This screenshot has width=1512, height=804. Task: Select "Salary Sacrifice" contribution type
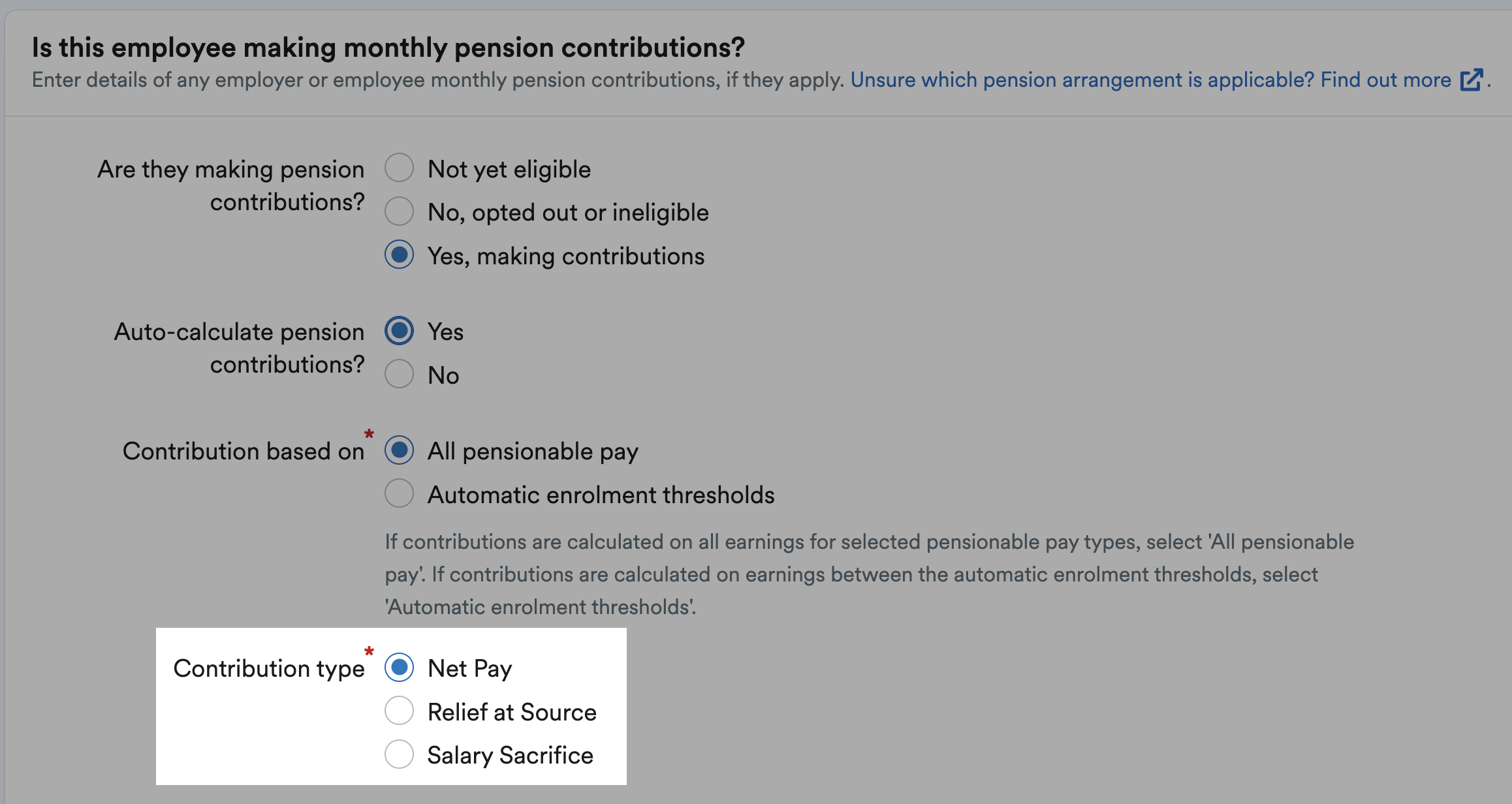click(399, 754)
